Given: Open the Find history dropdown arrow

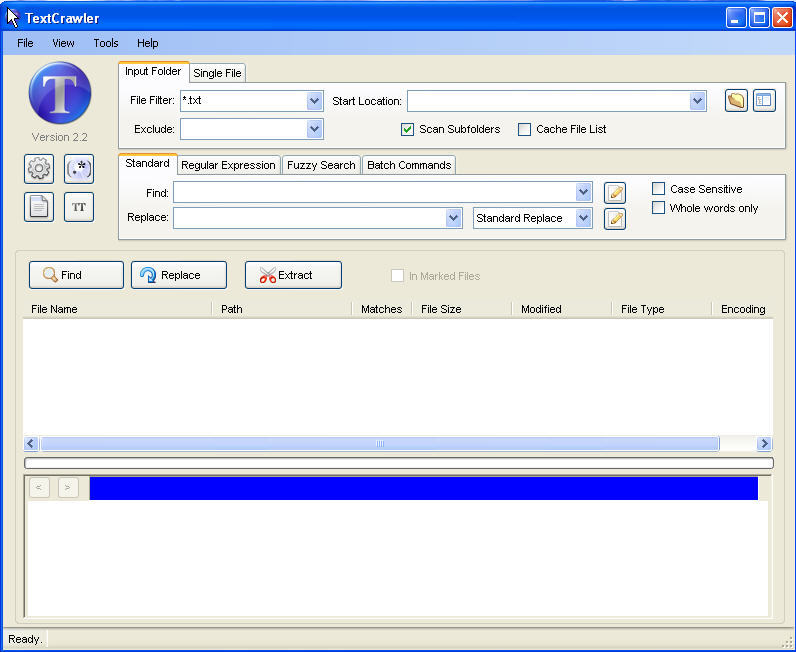Looking at the screenshot, I should point(584,192).
